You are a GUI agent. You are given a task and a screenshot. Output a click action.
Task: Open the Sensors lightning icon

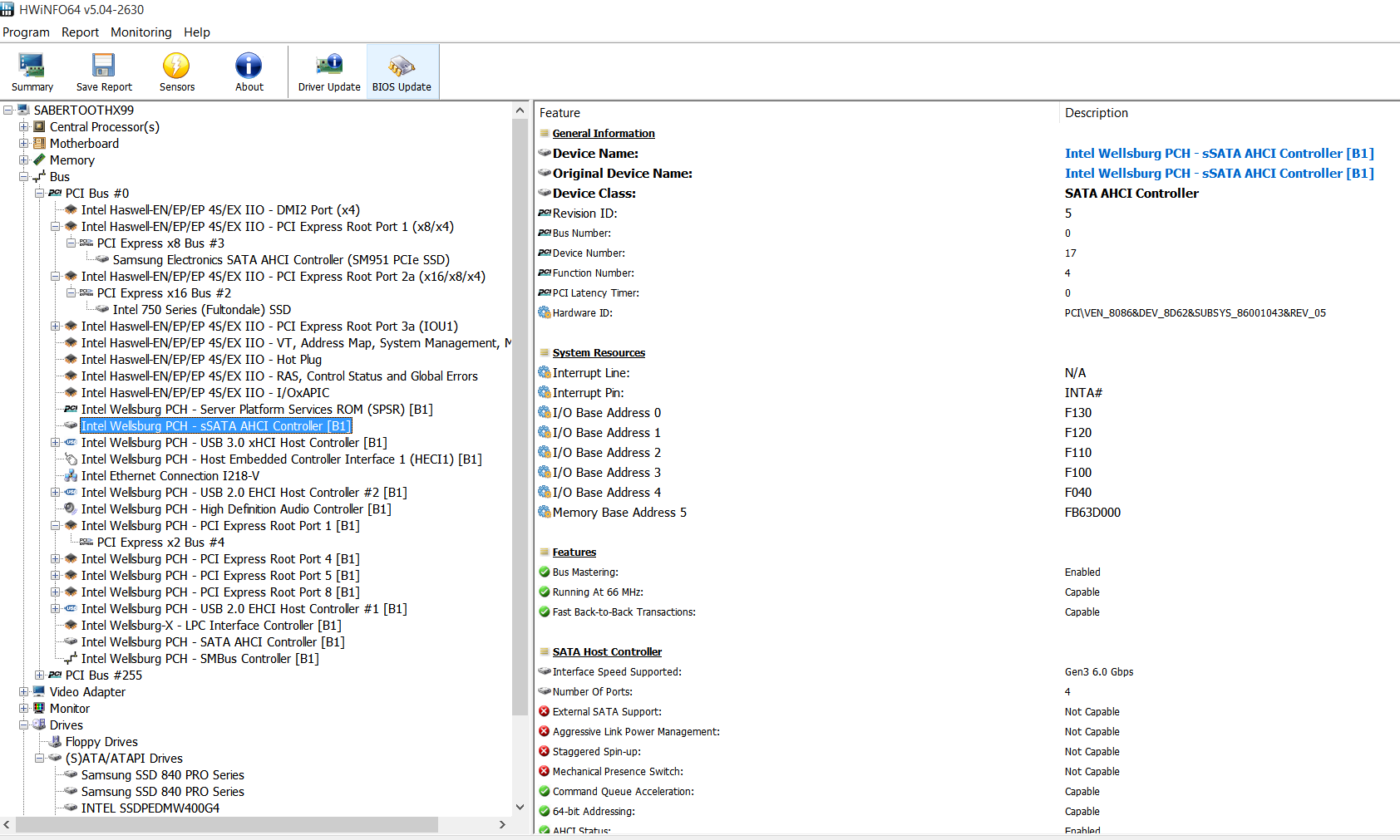(x=176, y=65)
